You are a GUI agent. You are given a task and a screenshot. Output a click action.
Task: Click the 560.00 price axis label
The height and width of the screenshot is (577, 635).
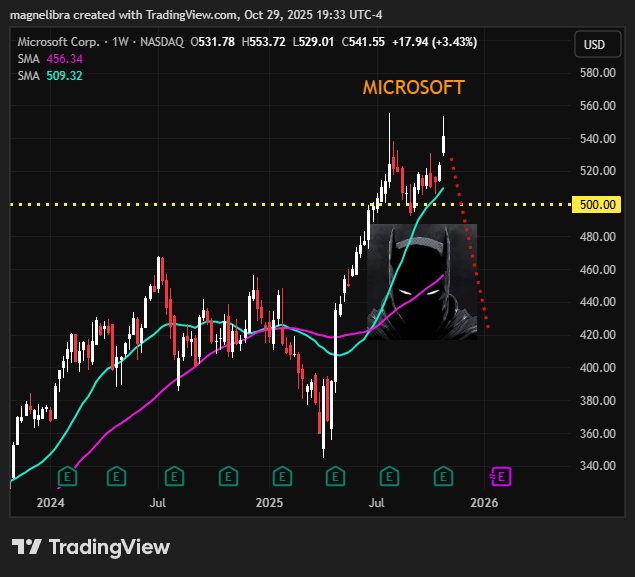pos(598,106)
